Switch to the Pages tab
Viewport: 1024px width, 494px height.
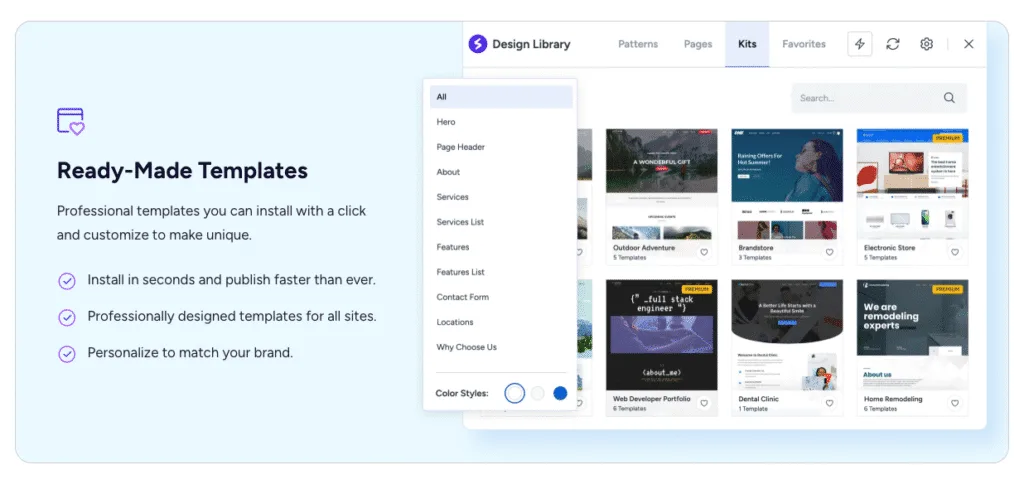point(697,44)
